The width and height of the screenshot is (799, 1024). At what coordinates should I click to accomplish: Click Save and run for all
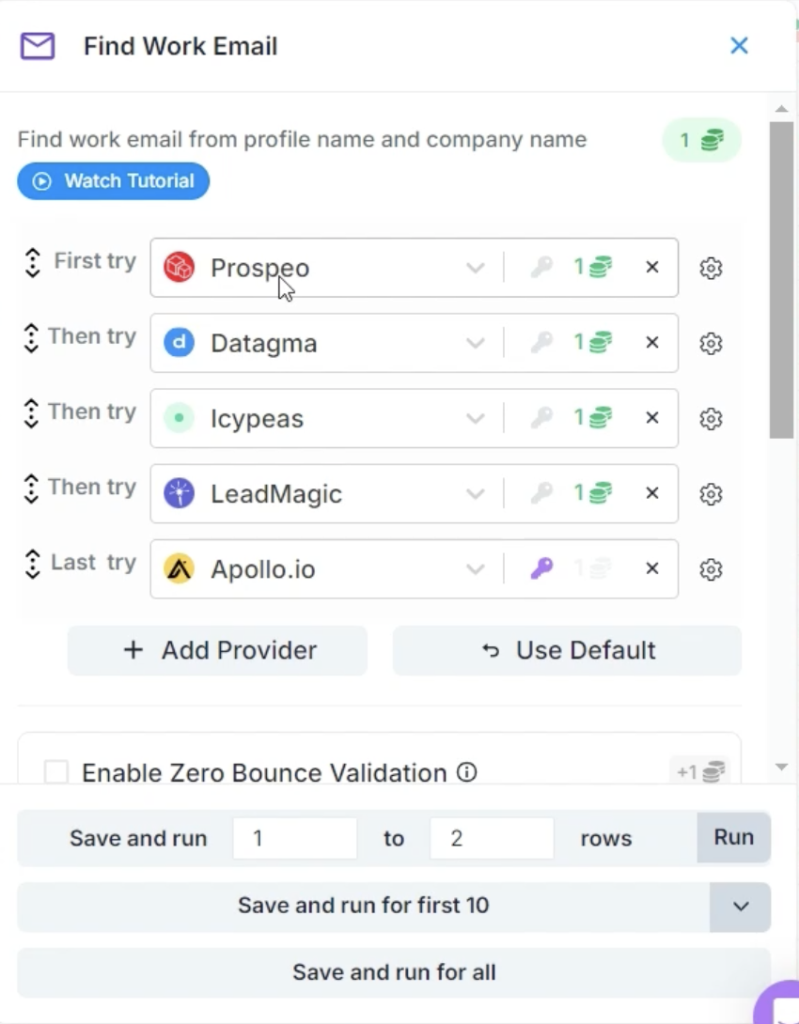(x=394, y=972)
